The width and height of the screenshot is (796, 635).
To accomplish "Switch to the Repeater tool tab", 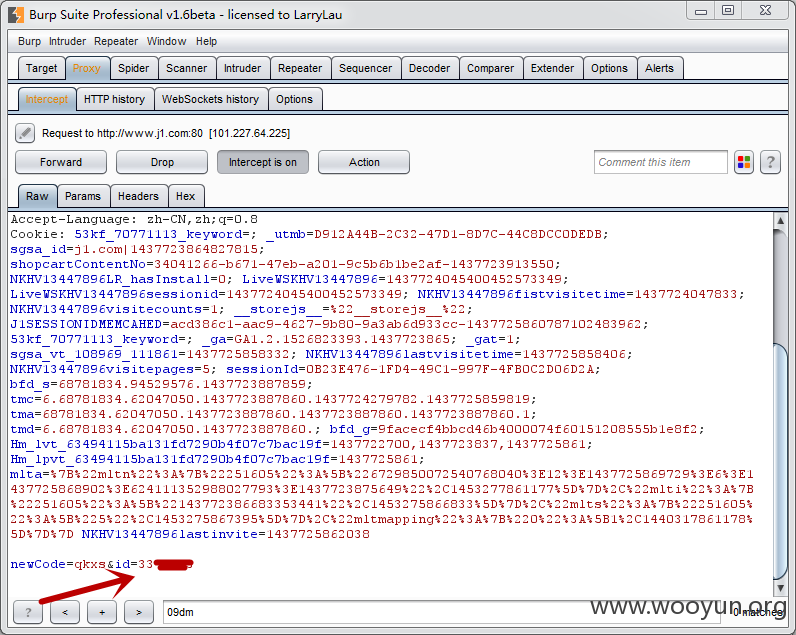I will (300, 69).
